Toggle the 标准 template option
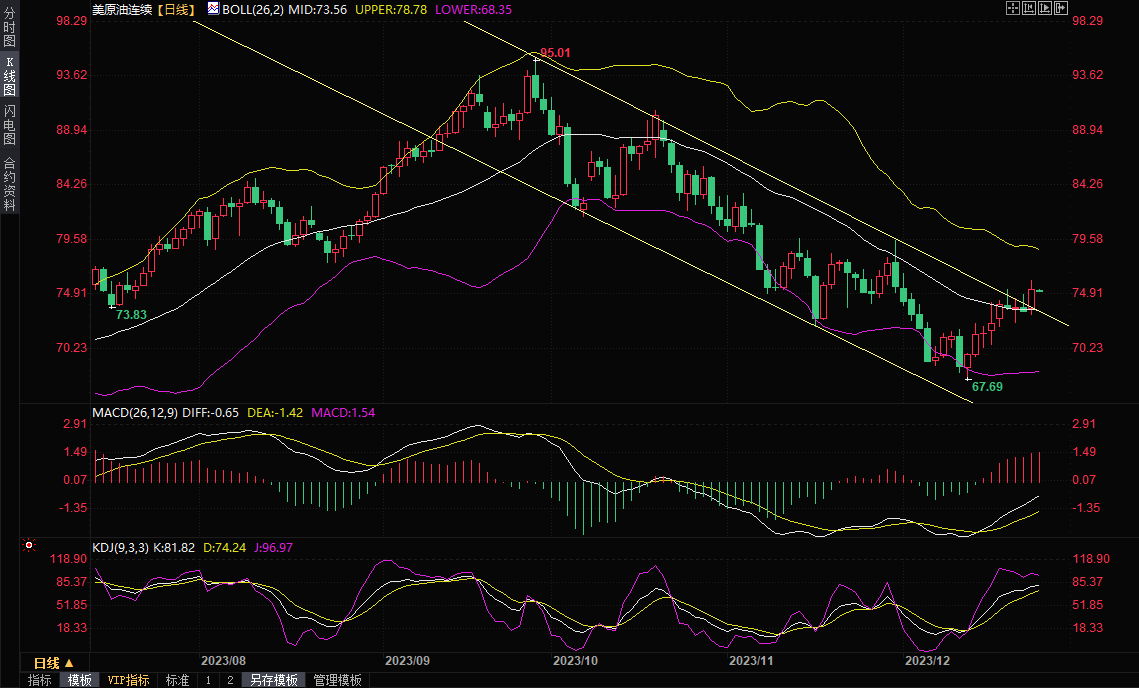 [177, 680]
